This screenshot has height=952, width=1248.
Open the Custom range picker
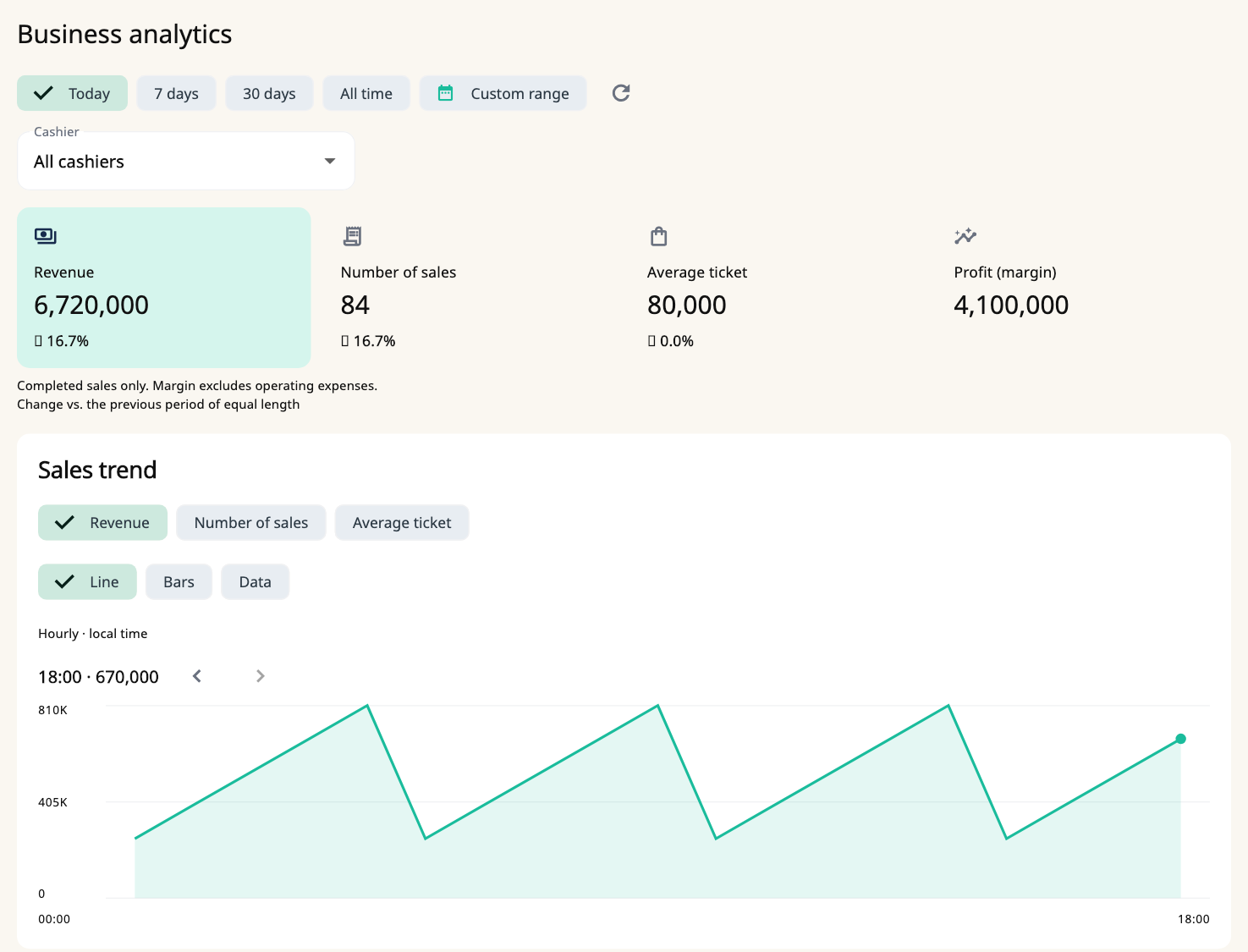[x=503, y=93]
